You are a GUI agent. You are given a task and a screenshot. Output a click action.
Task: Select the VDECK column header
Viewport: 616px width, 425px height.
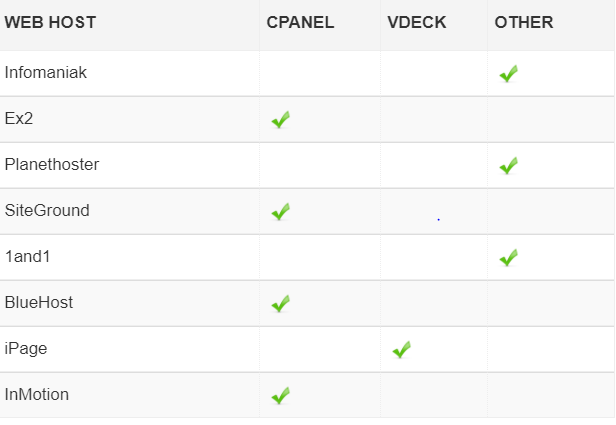[417, 22]
